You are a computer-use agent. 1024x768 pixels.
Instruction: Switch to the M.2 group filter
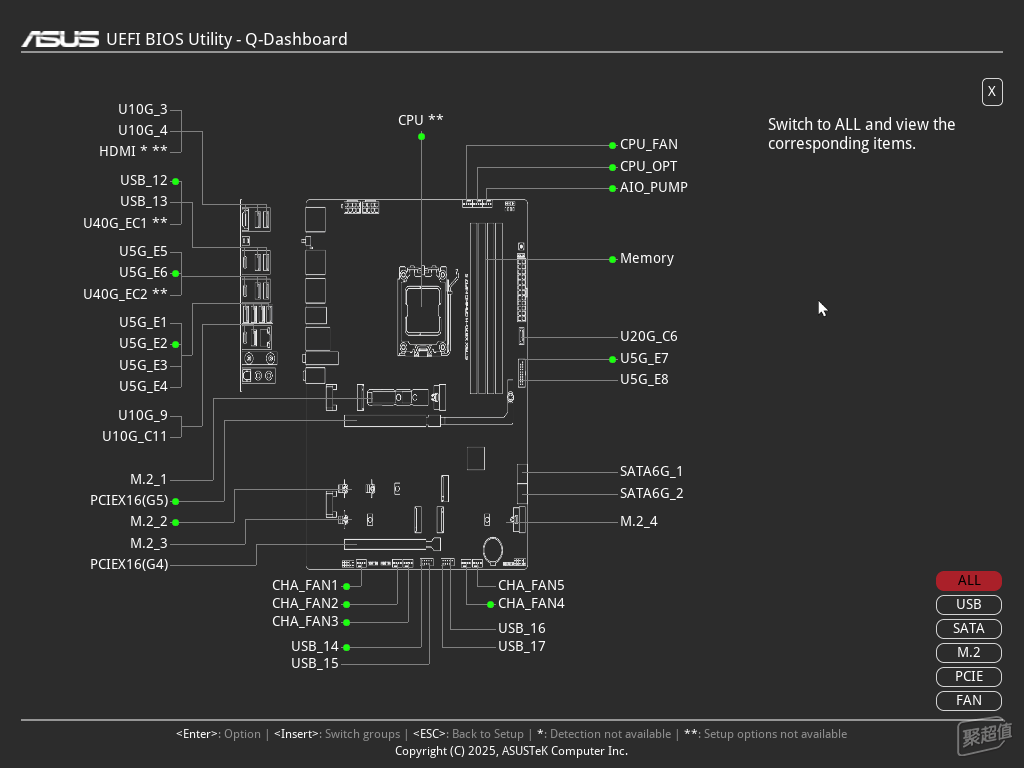coord(968,652)
